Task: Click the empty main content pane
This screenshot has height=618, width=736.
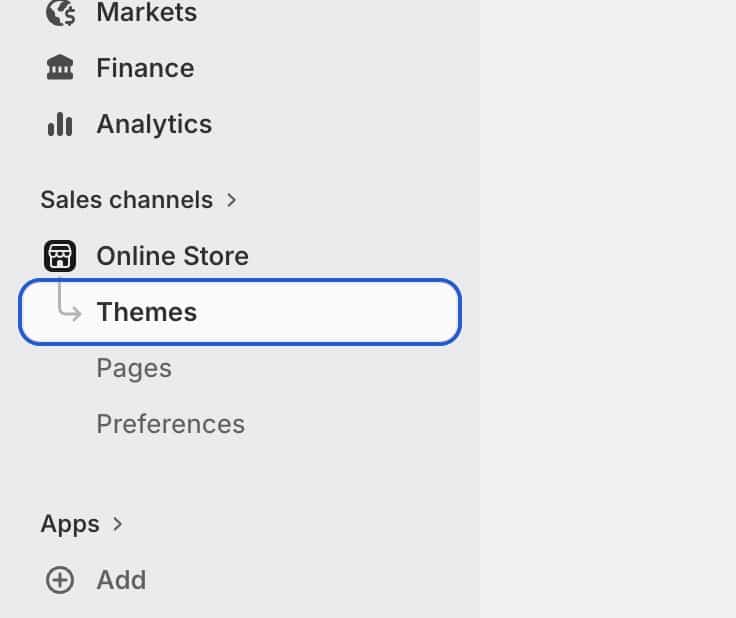Action: [x=608, y=300]
